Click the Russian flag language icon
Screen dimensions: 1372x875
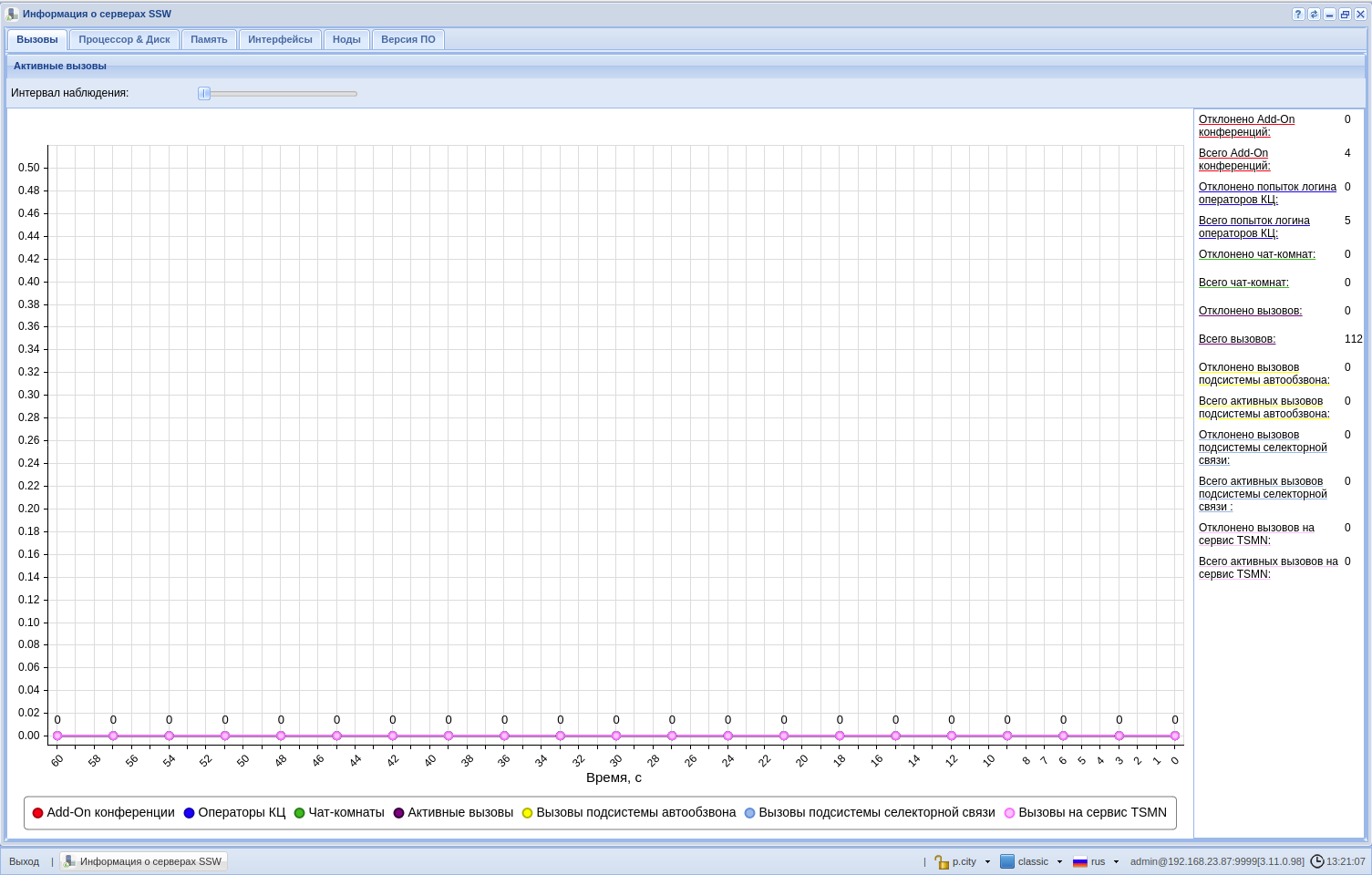1080,861
